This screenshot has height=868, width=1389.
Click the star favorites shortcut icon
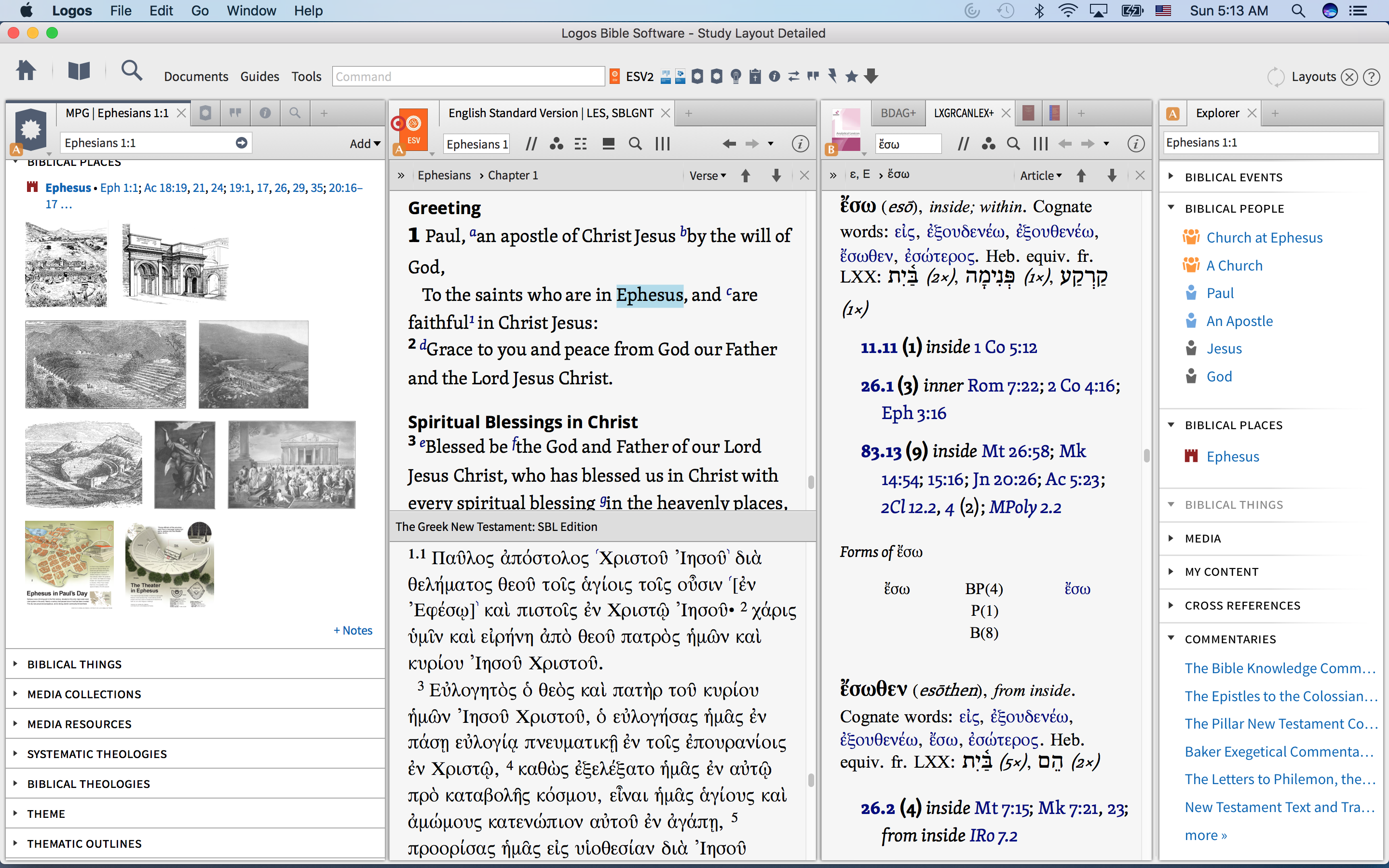(852, 76)
